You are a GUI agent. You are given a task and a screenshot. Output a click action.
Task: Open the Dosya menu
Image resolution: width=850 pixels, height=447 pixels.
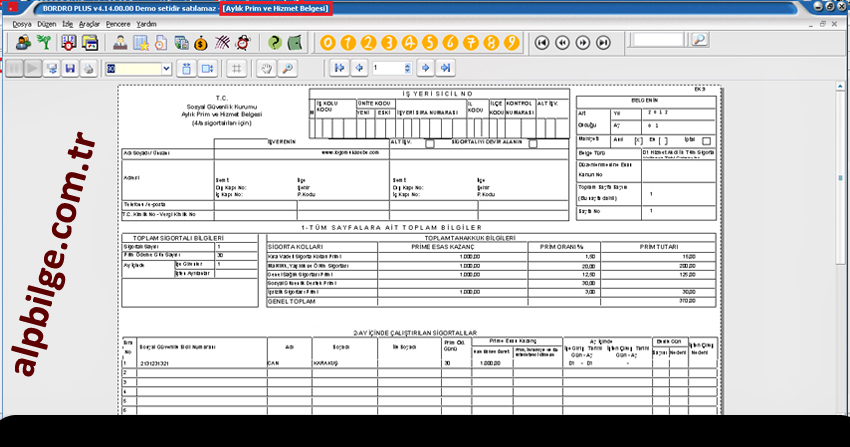click(x=22, y=22)
